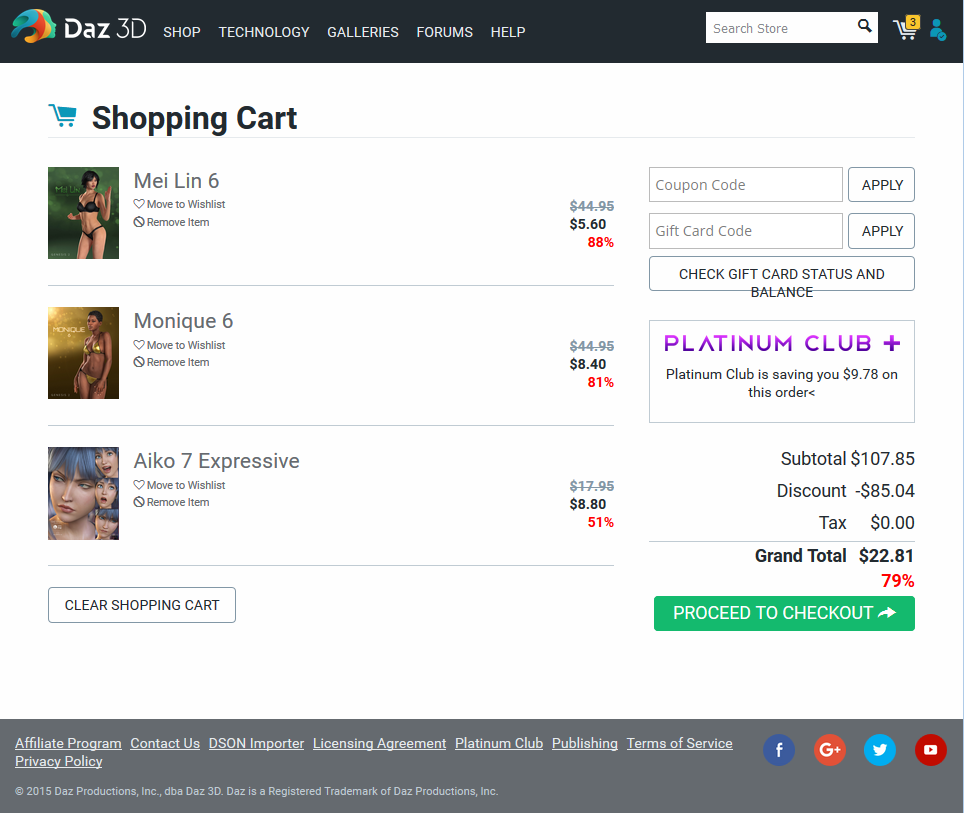This screenshot has width=964, height=813.
Task: Open the user account icon
Action: click(x=937, y=30)
